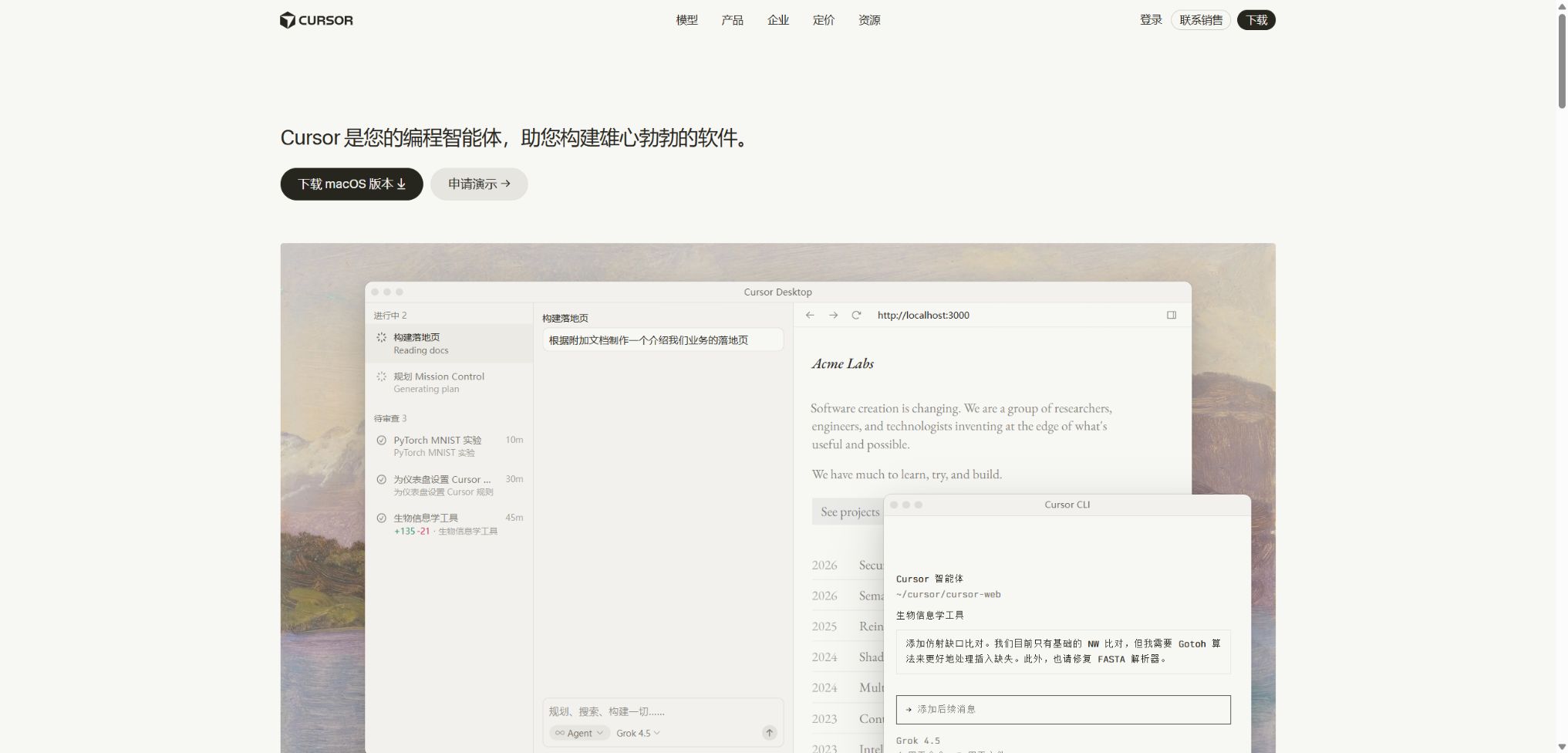Click the See projects button
The width and height of the screenshot is (1568, 753).
[x=849, y=512]
